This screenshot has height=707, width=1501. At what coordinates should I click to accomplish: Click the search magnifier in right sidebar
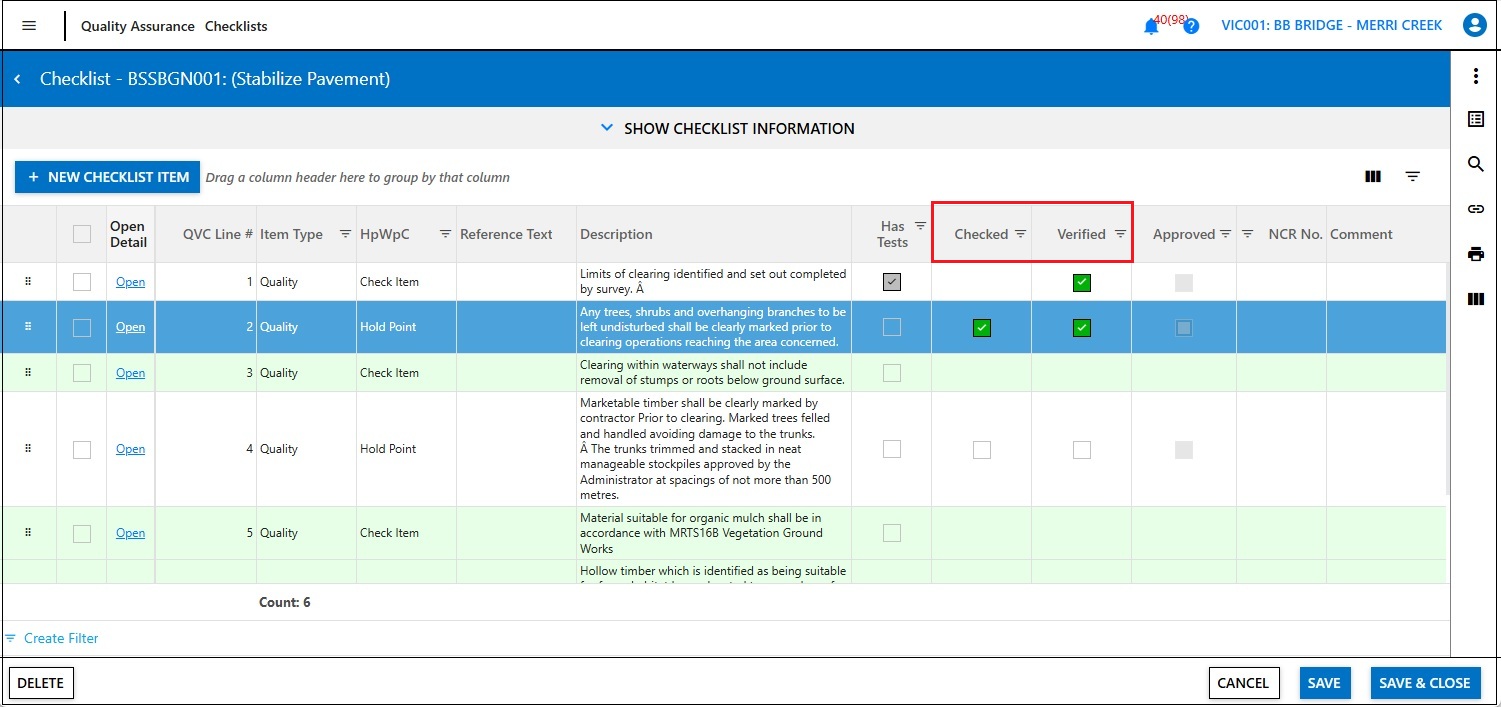[1476, 164]
